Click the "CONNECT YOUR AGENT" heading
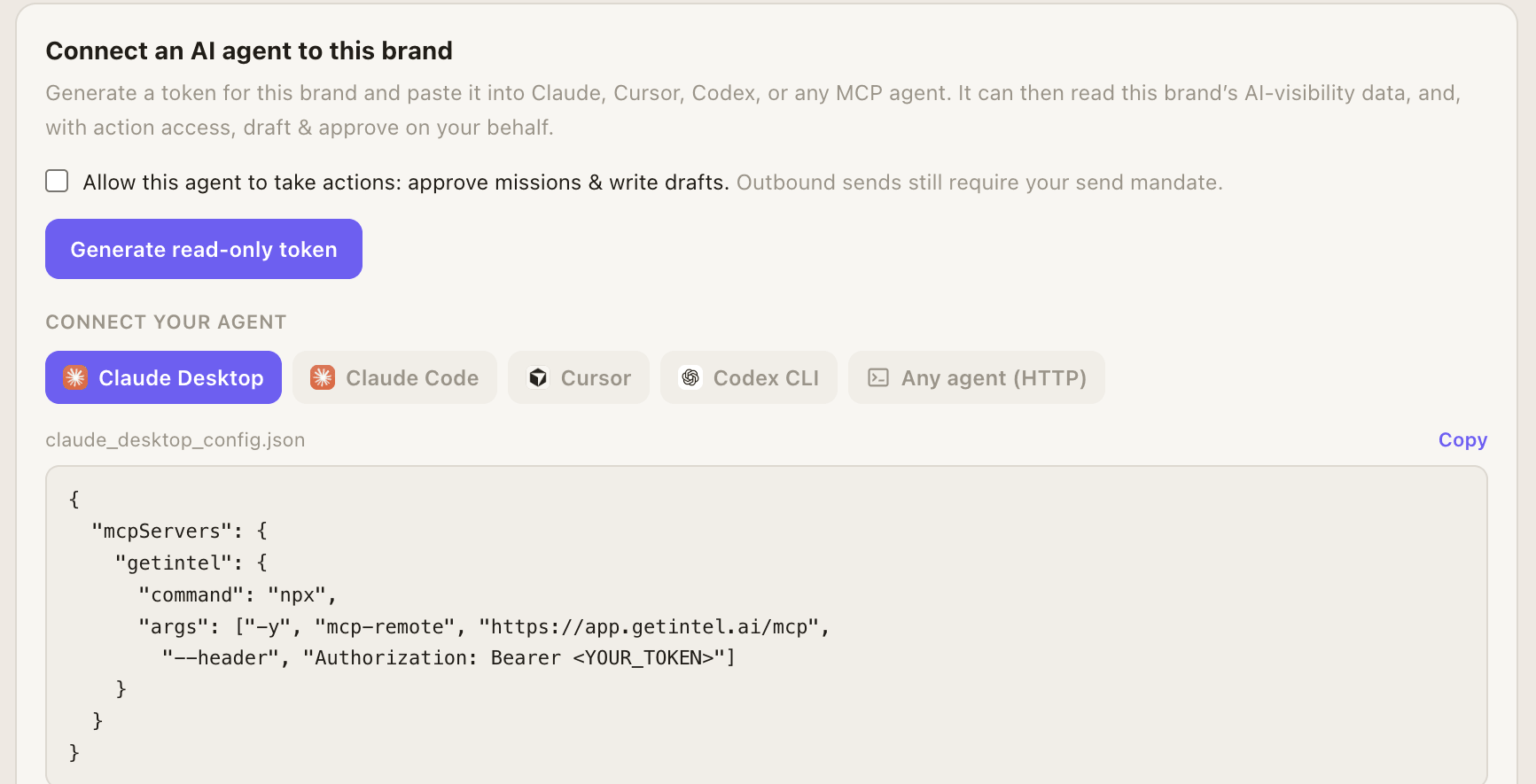This screenshot has width=1536, height=784. tap(166, 322)
